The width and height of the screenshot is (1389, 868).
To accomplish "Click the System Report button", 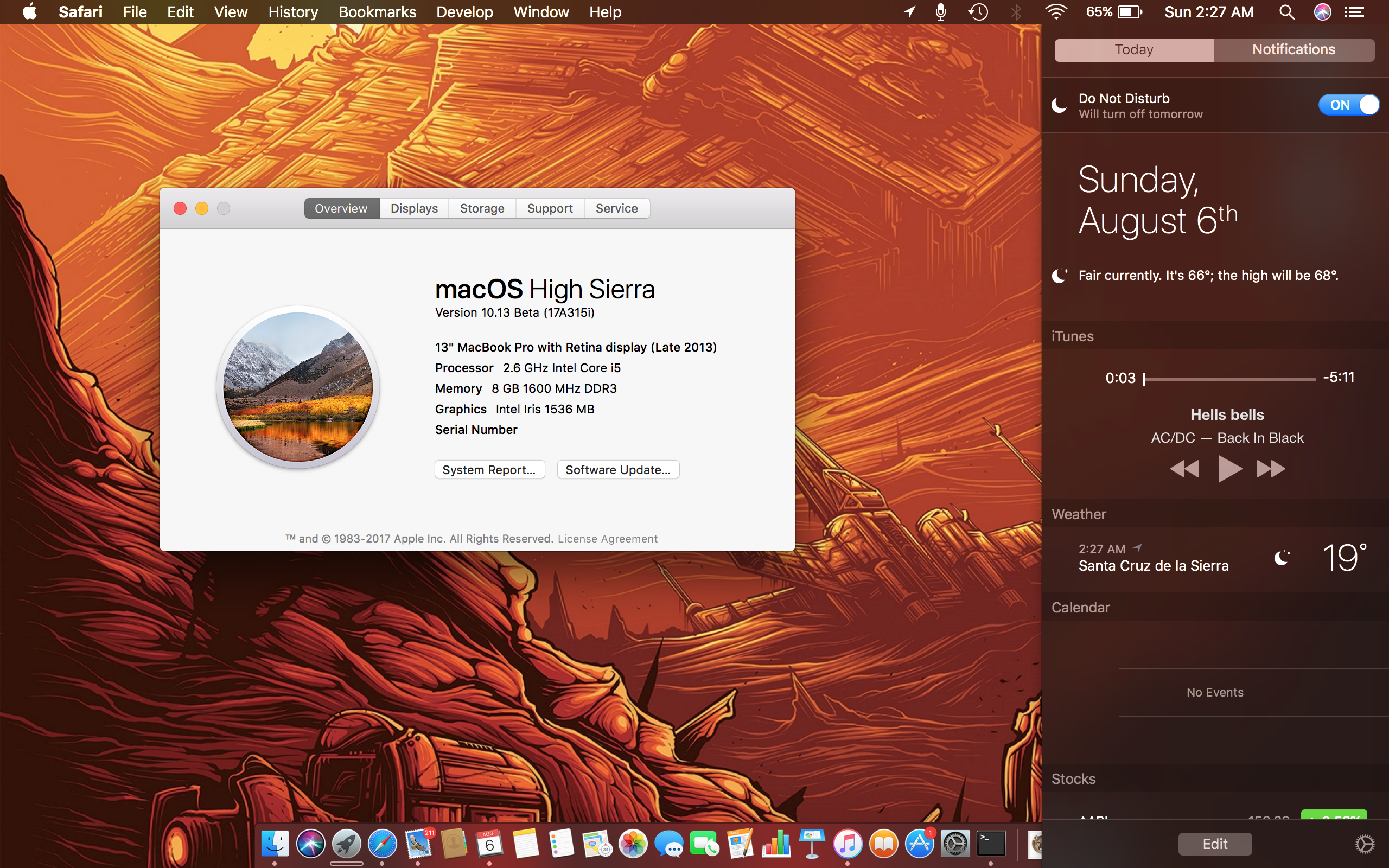I will coord(490,469).
